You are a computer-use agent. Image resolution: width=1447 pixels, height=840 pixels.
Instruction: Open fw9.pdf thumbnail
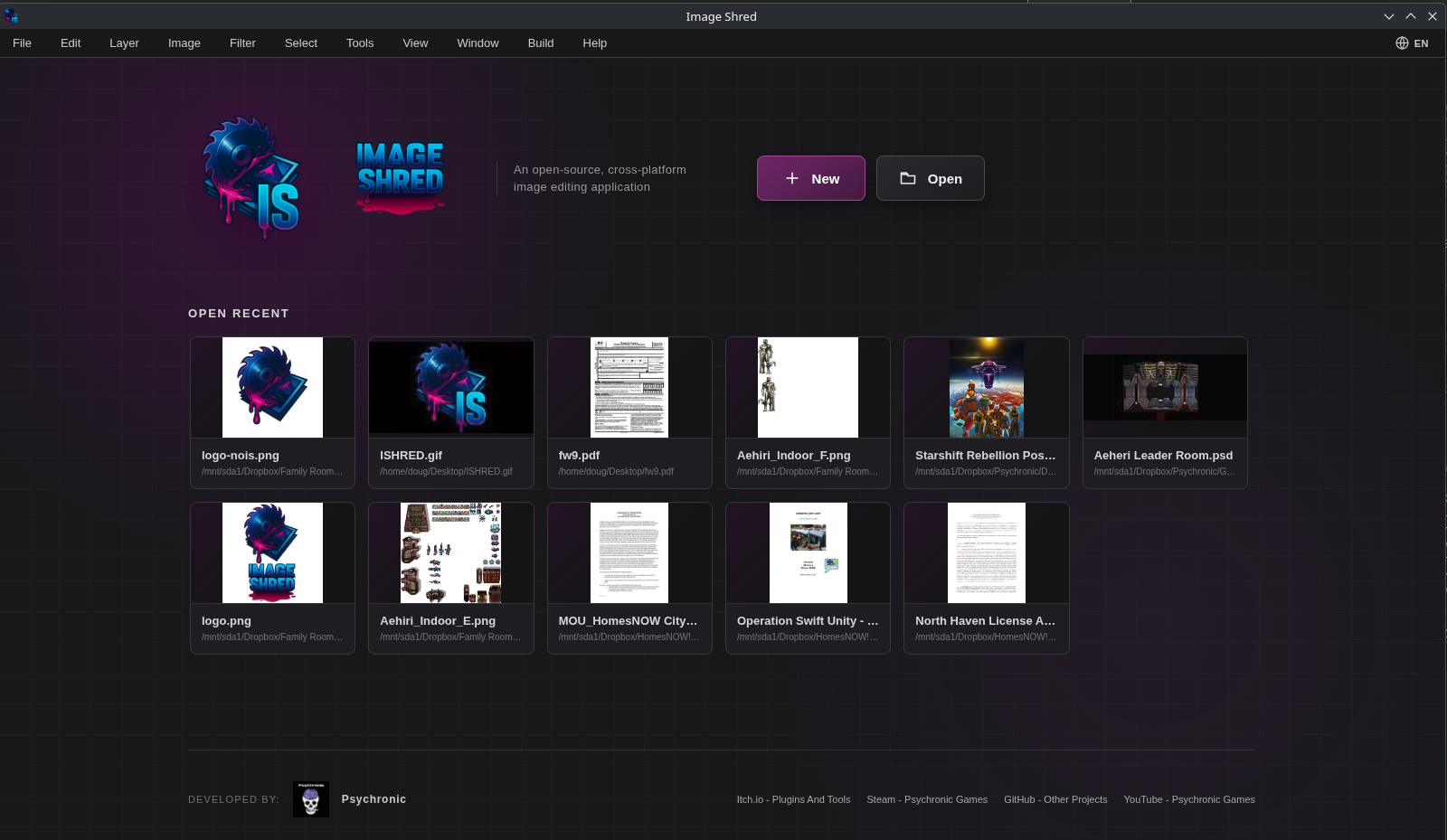tap(629, 387)
